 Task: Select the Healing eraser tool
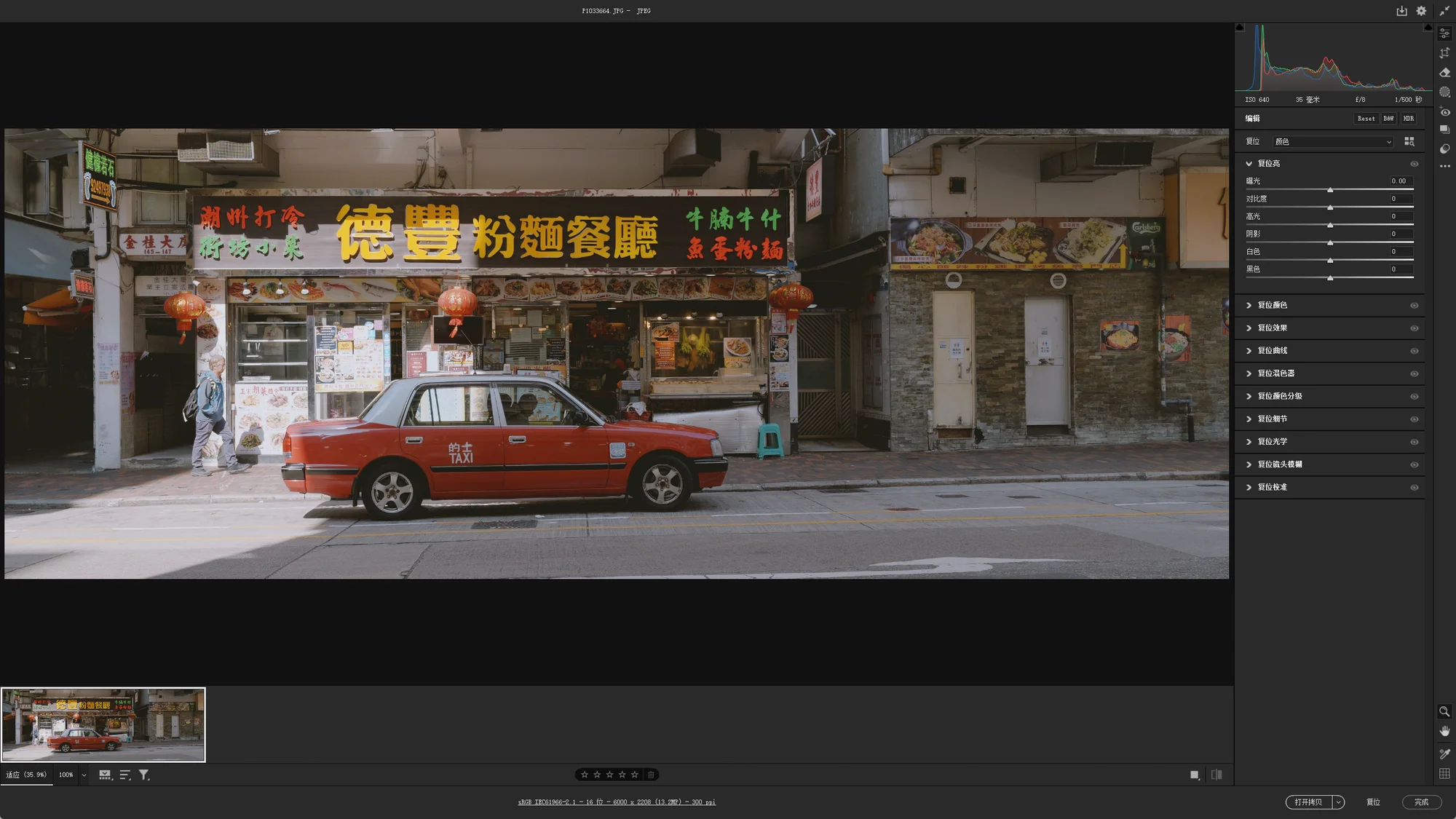[1444, 73]
